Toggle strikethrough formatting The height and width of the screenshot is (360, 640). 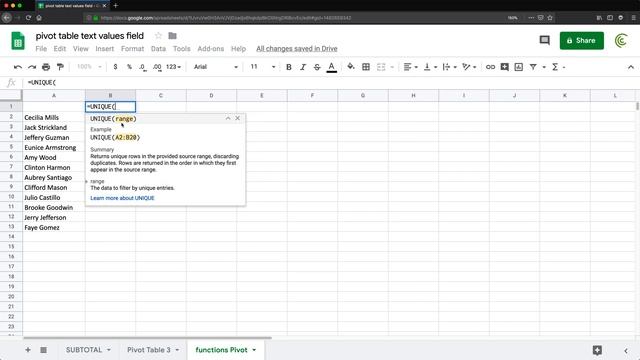pos(317,67)
